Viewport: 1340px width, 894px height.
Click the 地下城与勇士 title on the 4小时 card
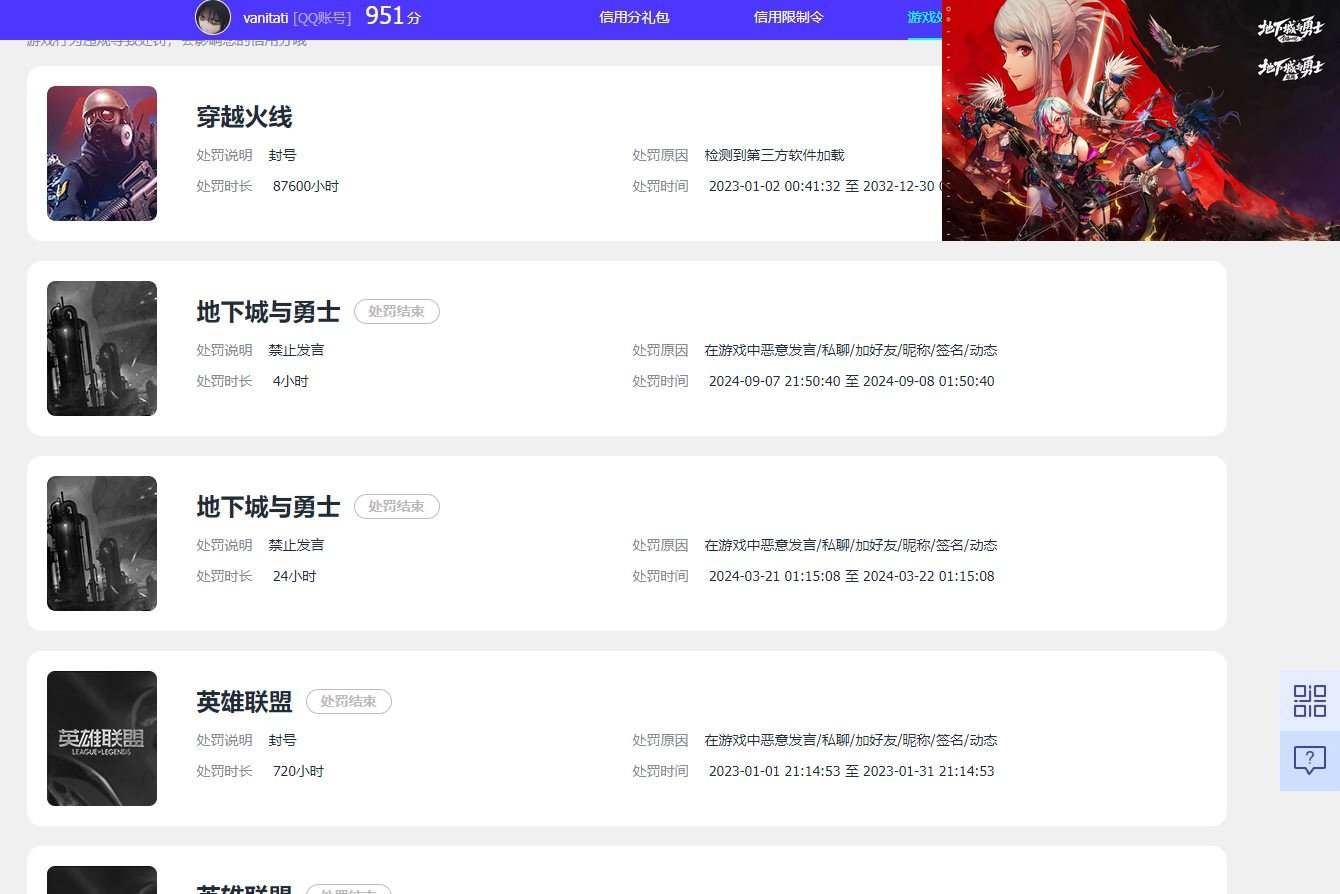tap(268, 312)
